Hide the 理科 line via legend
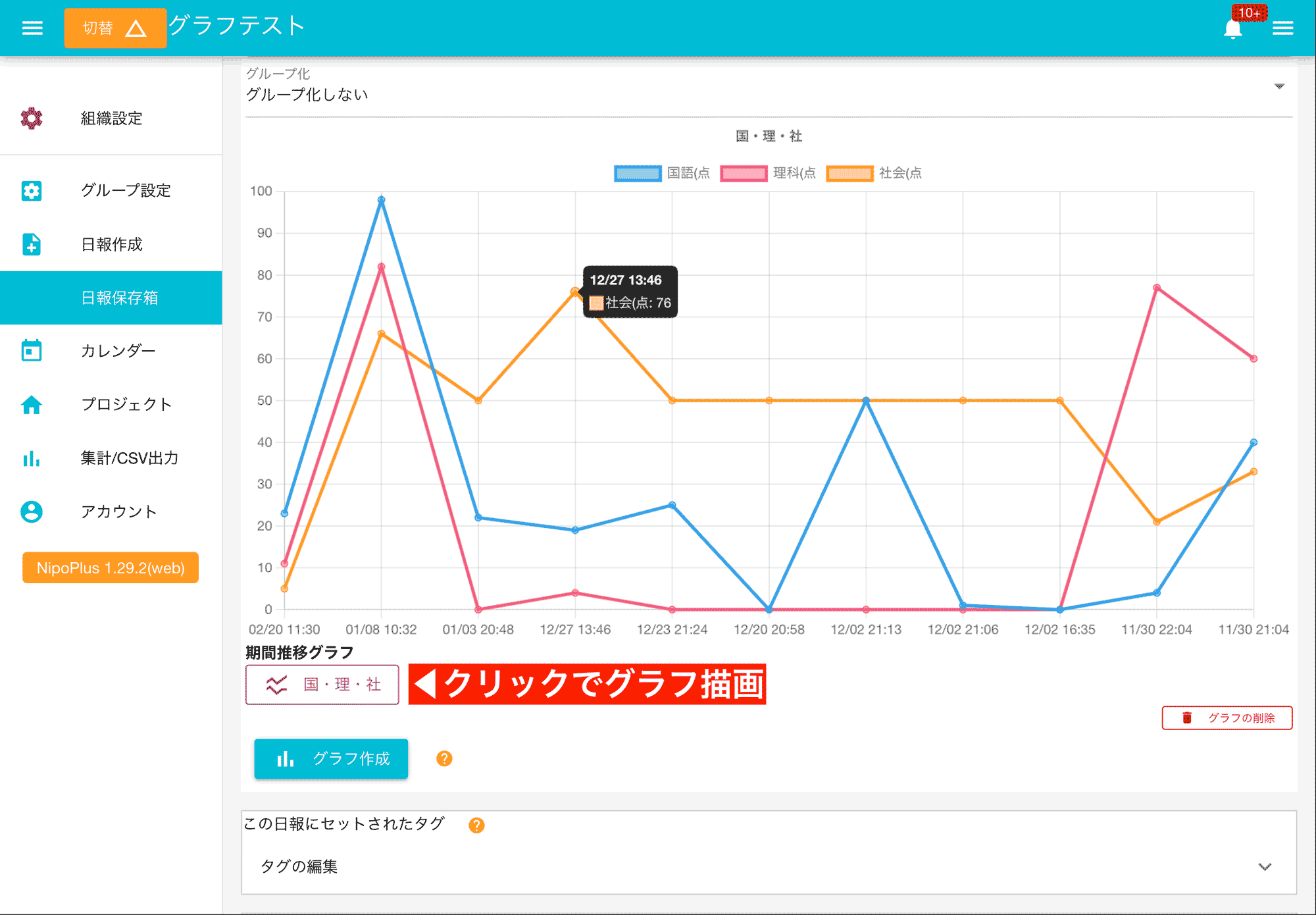The width and height of the screenshot is (1316, 915). 769,173
